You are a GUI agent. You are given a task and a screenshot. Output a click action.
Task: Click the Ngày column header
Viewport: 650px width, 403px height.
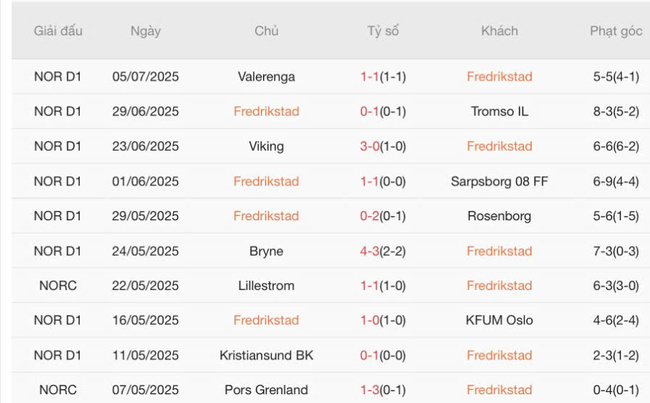(x=145, y=31)
